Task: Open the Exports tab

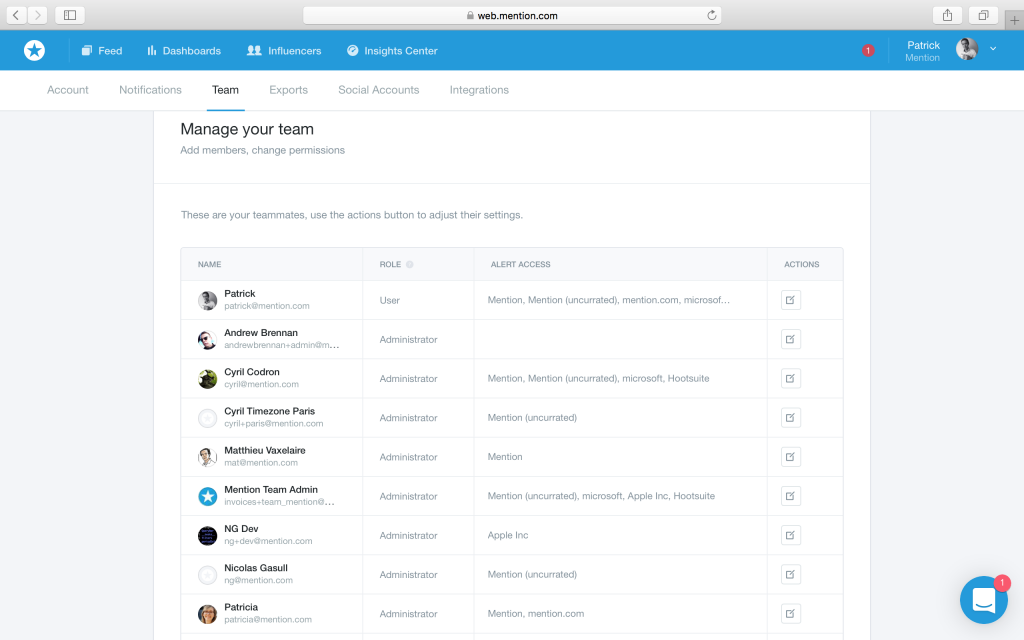Action: point(288,90)
